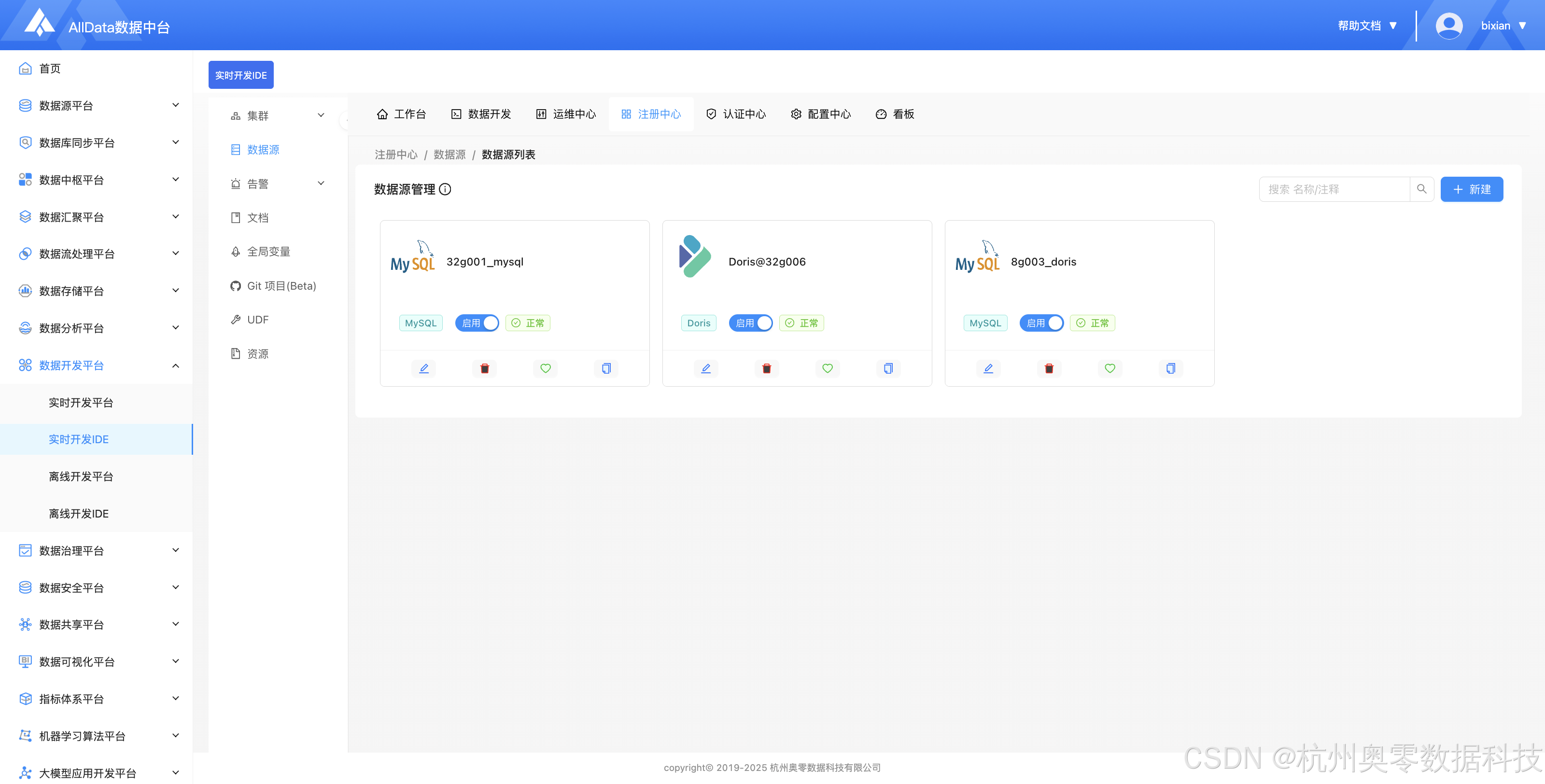Click info icon beside 数据源管理 title
1545x784 pixels.
(445, 189)
